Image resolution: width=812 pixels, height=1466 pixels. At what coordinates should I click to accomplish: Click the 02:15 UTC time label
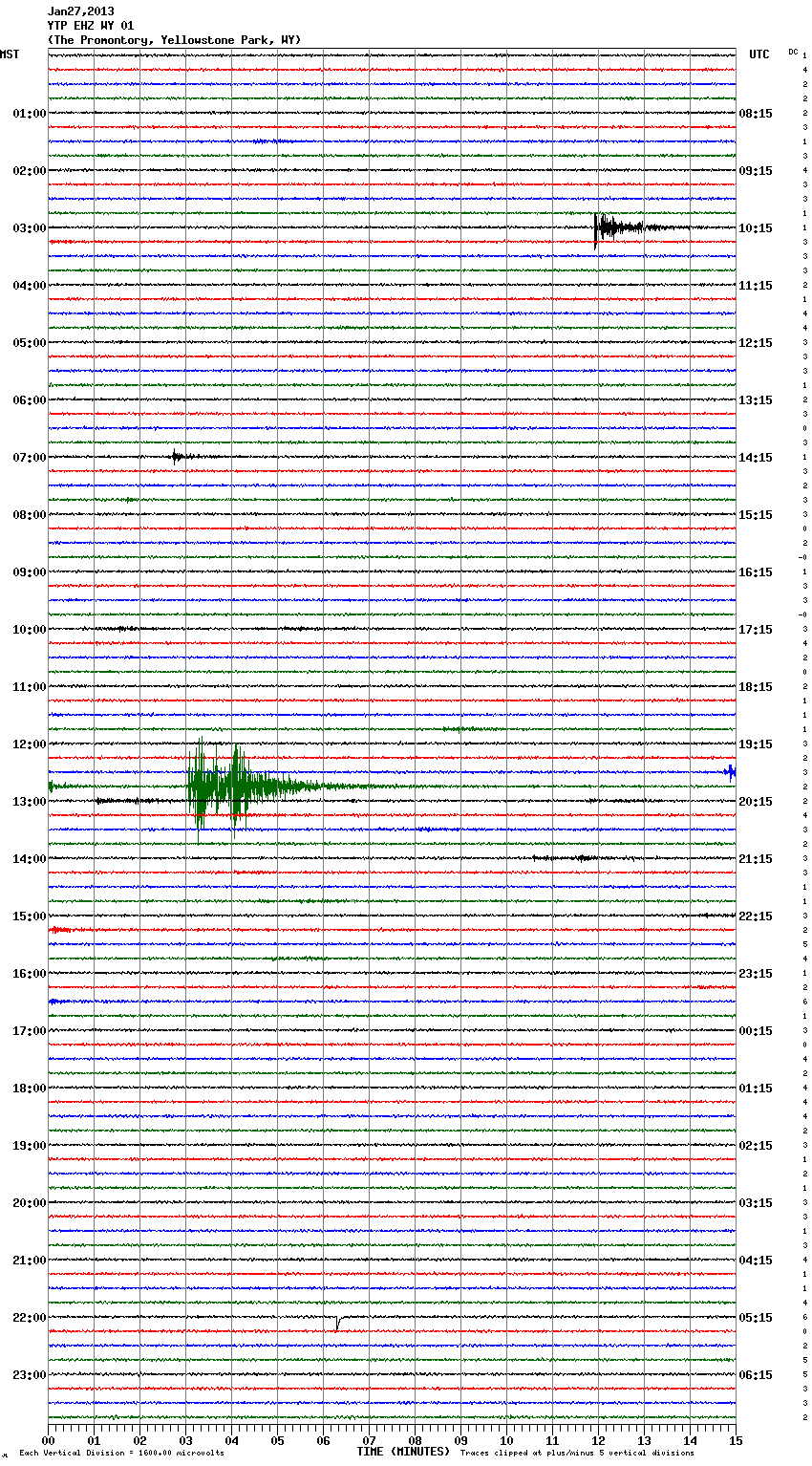click(x=756, y=1146)
